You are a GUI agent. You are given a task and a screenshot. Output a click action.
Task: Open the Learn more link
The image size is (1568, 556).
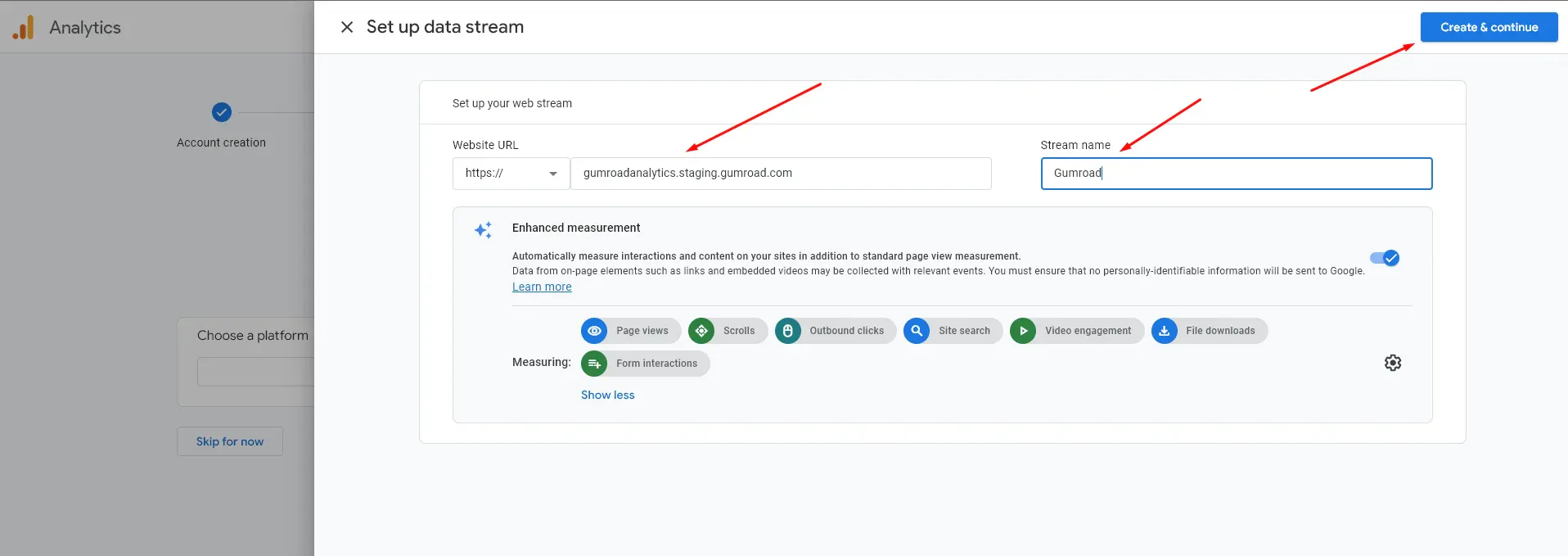point(542,287)
